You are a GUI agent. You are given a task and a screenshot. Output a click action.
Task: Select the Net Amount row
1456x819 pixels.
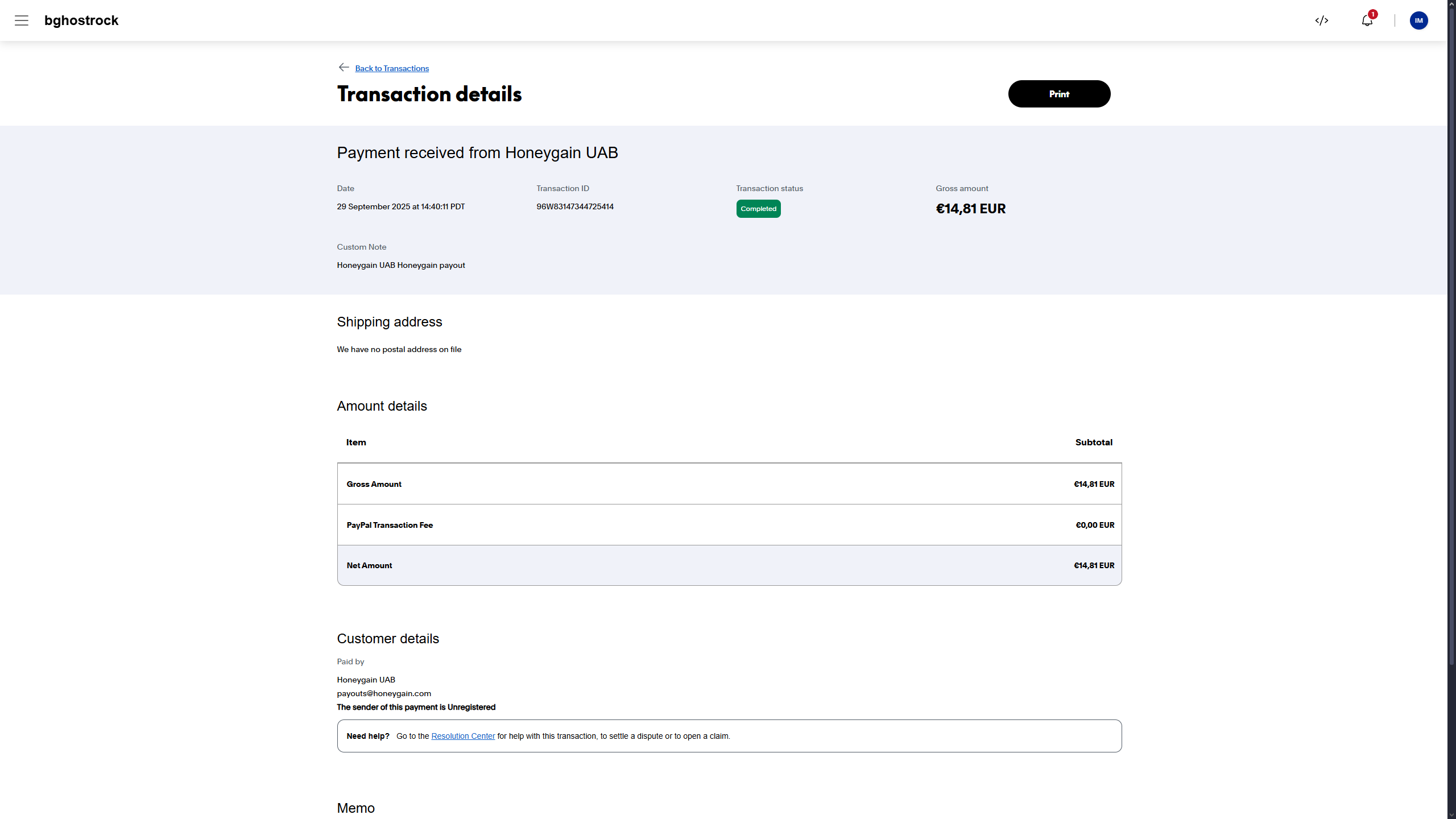tap(729, 565)
